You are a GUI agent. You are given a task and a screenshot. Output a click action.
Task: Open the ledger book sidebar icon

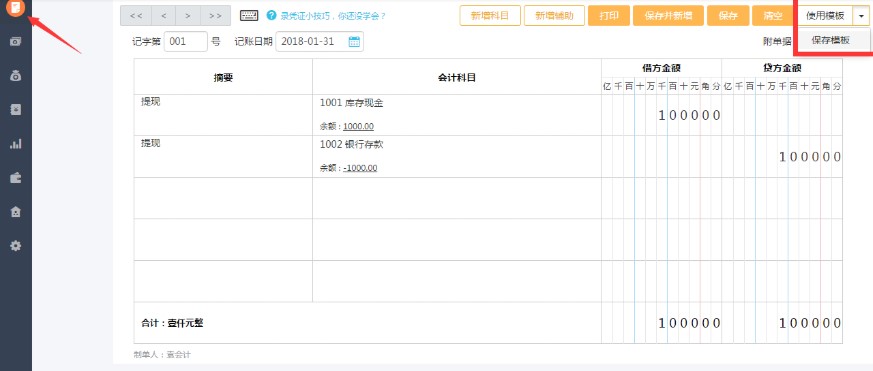click(x=16, y=109)
